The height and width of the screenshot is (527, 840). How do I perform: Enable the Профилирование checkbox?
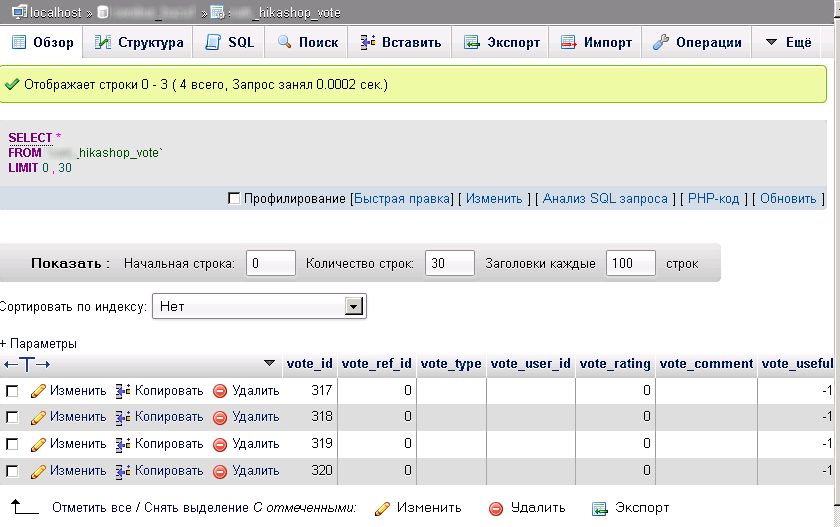235,199
